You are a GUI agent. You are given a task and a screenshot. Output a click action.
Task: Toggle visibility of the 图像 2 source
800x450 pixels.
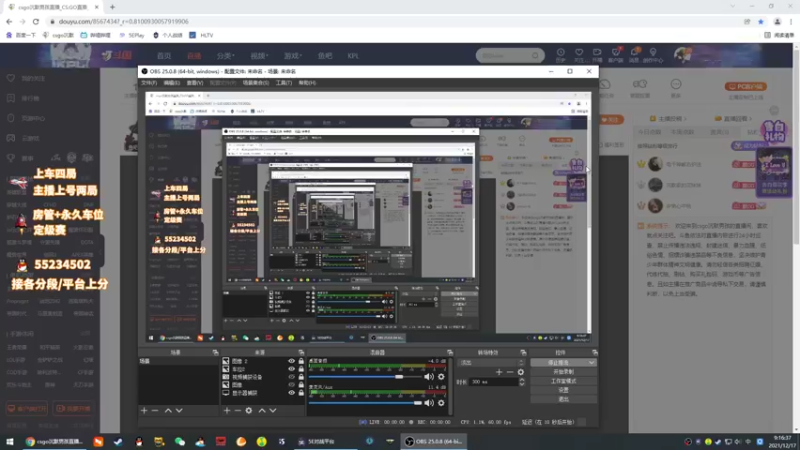click(x=291, y=361)
